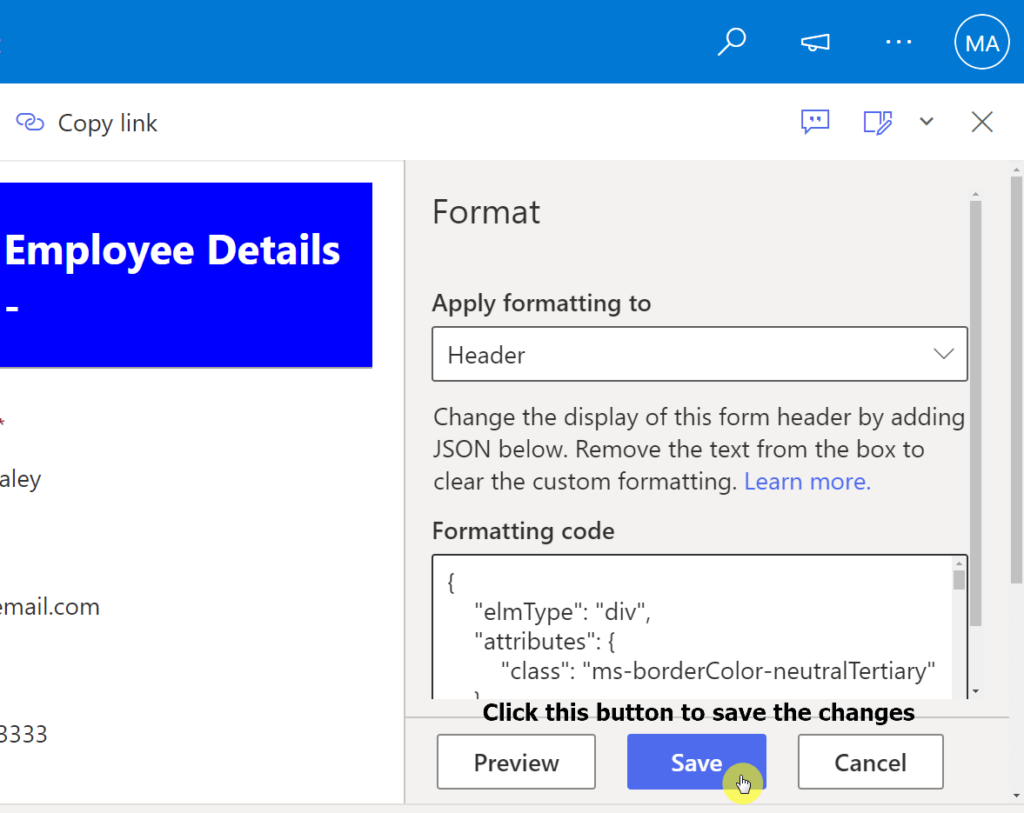This screenshot has height=813, width=1024.
Task: Click the Formatting code label
Action: [523, 531]
